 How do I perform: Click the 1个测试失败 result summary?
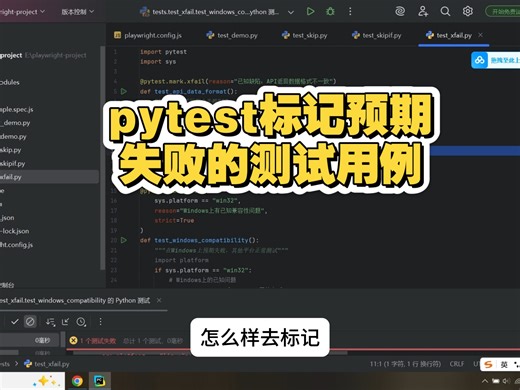98,341
